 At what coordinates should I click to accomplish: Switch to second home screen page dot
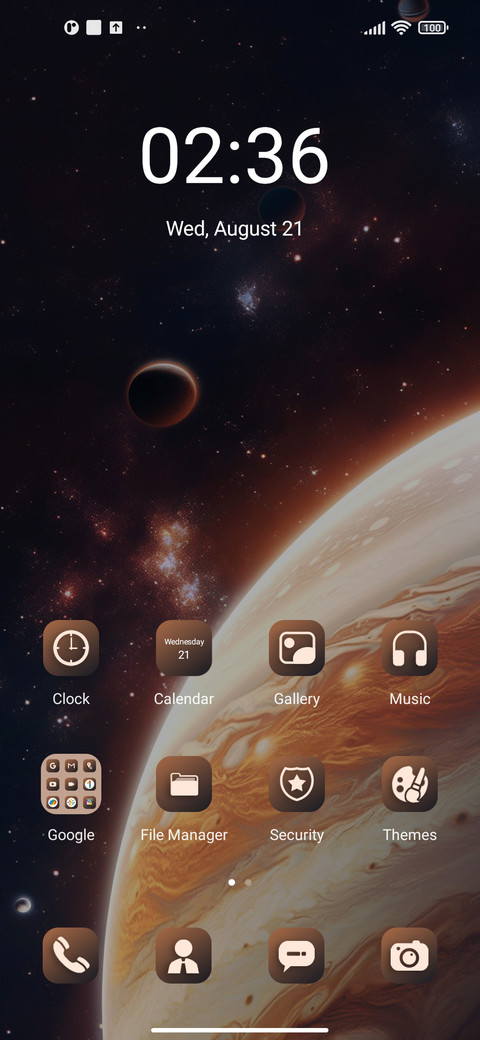coord(248,882)
